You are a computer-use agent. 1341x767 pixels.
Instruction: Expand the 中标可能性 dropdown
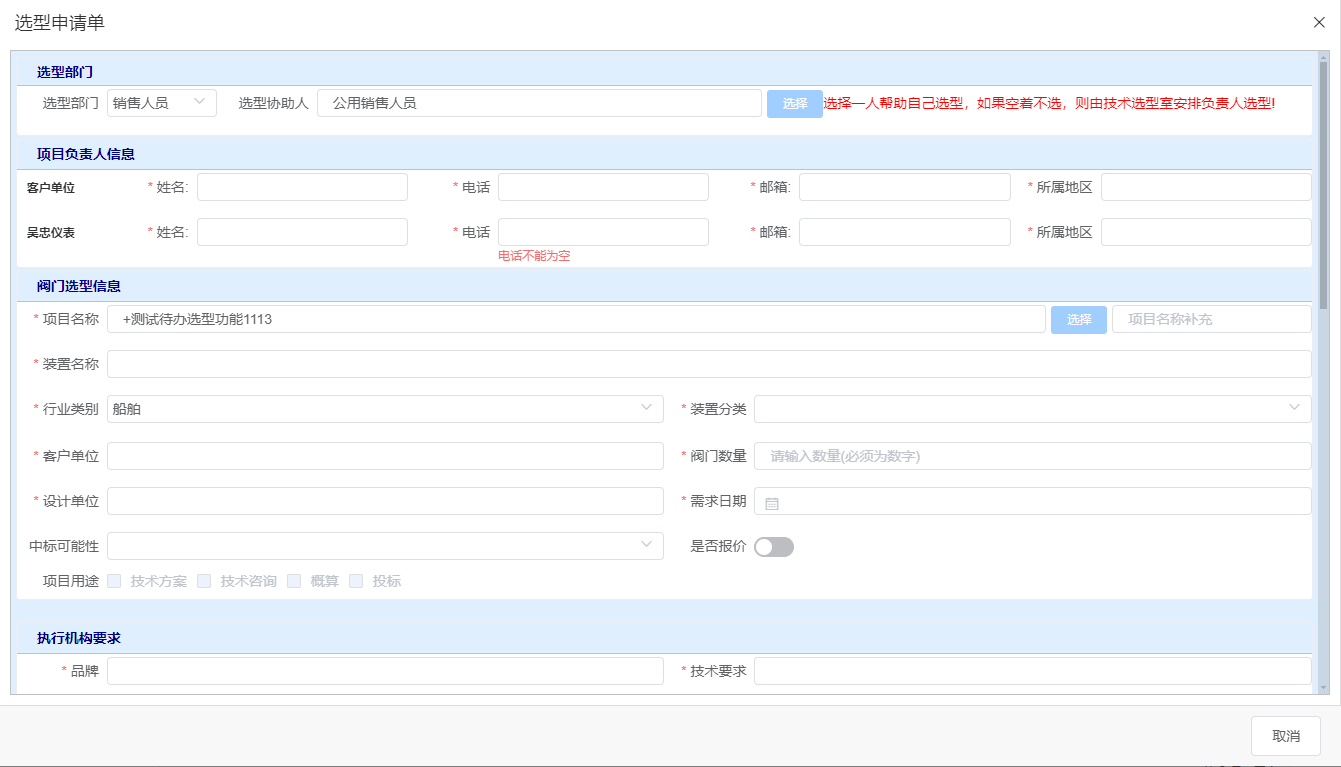coord(385,546)
